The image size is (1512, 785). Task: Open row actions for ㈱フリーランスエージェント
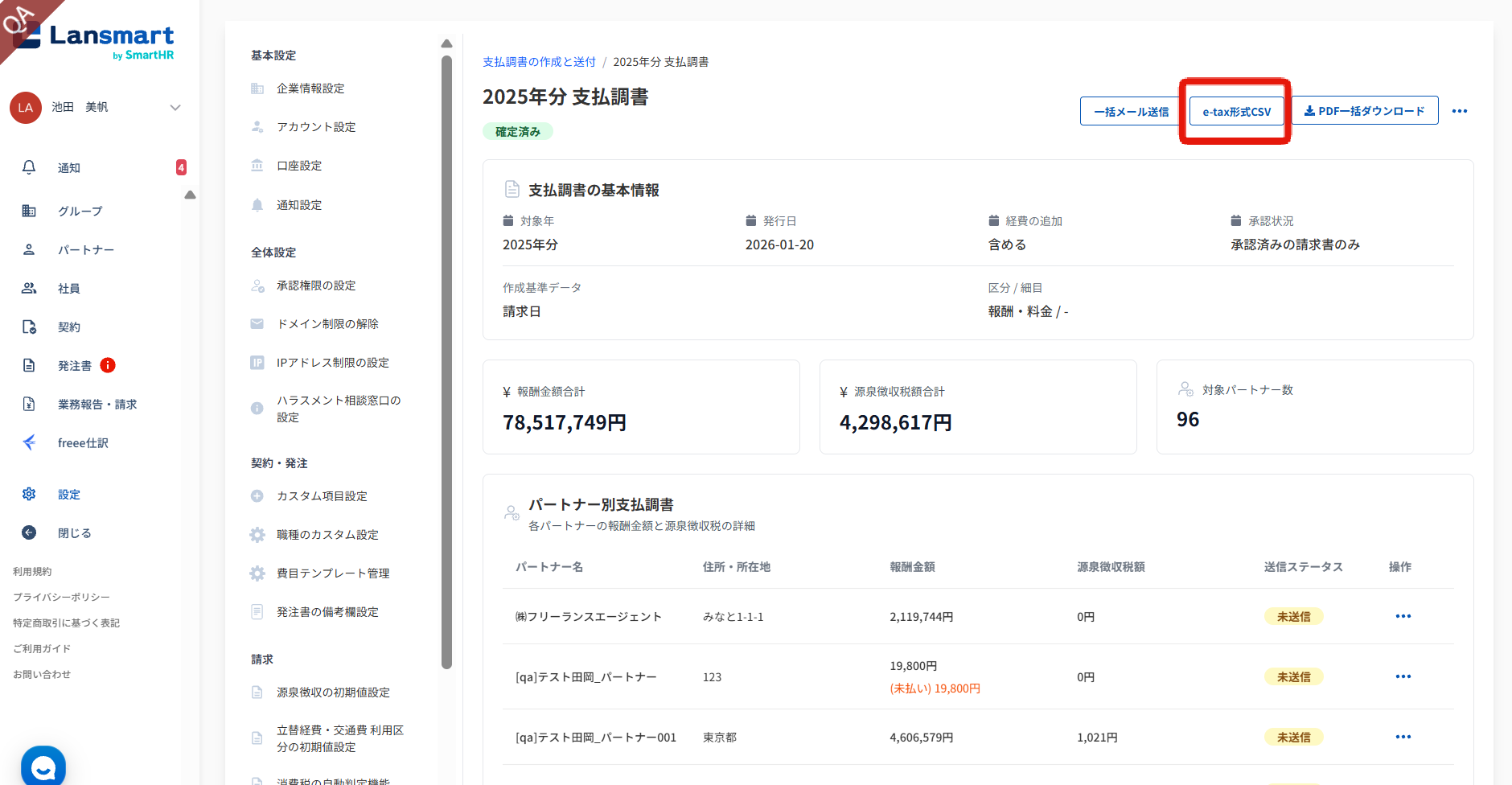(1403, 616)
